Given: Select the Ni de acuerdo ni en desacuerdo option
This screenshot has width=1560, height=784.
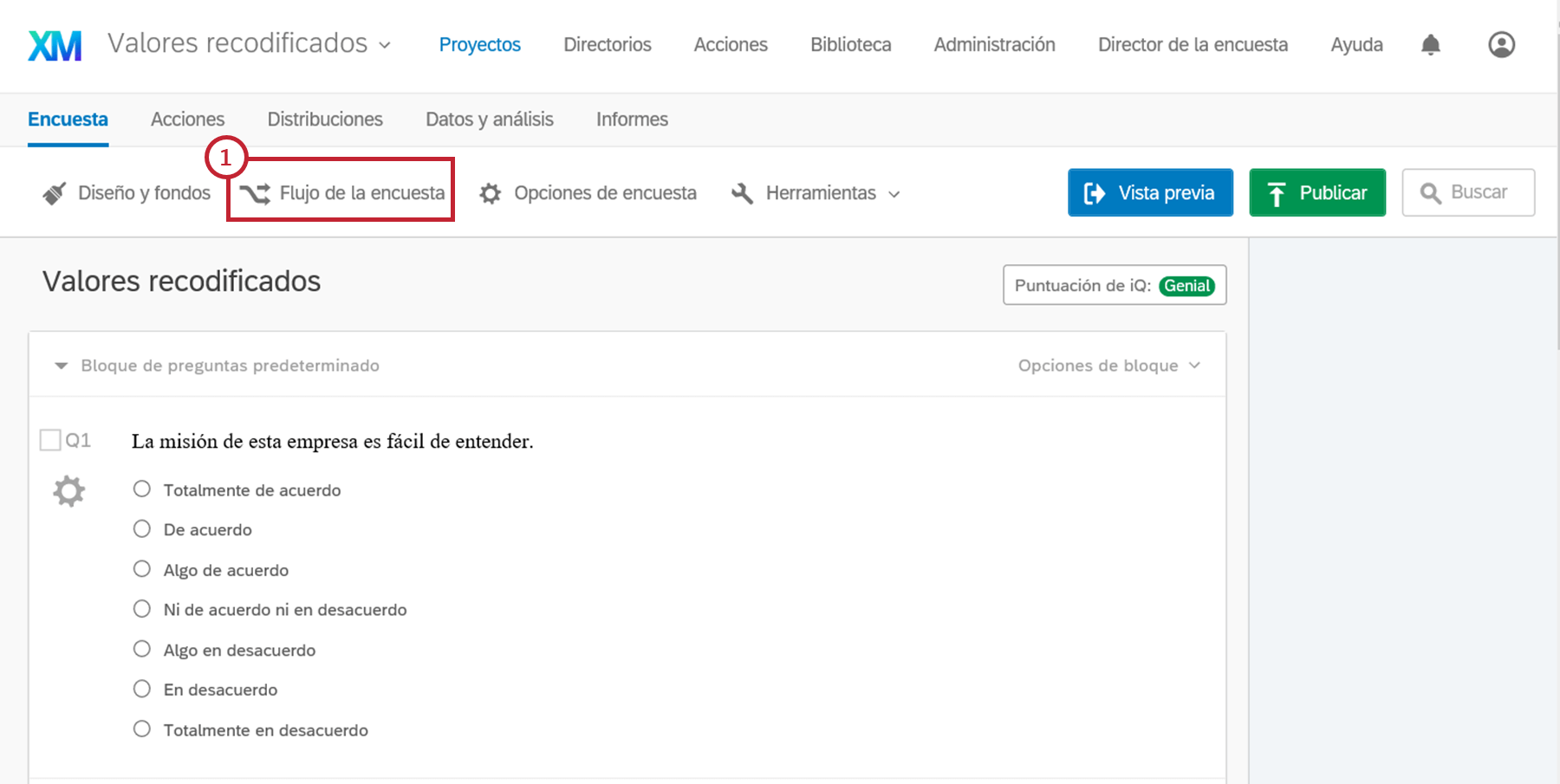Looking at the screenshot, I should [142, 608].
